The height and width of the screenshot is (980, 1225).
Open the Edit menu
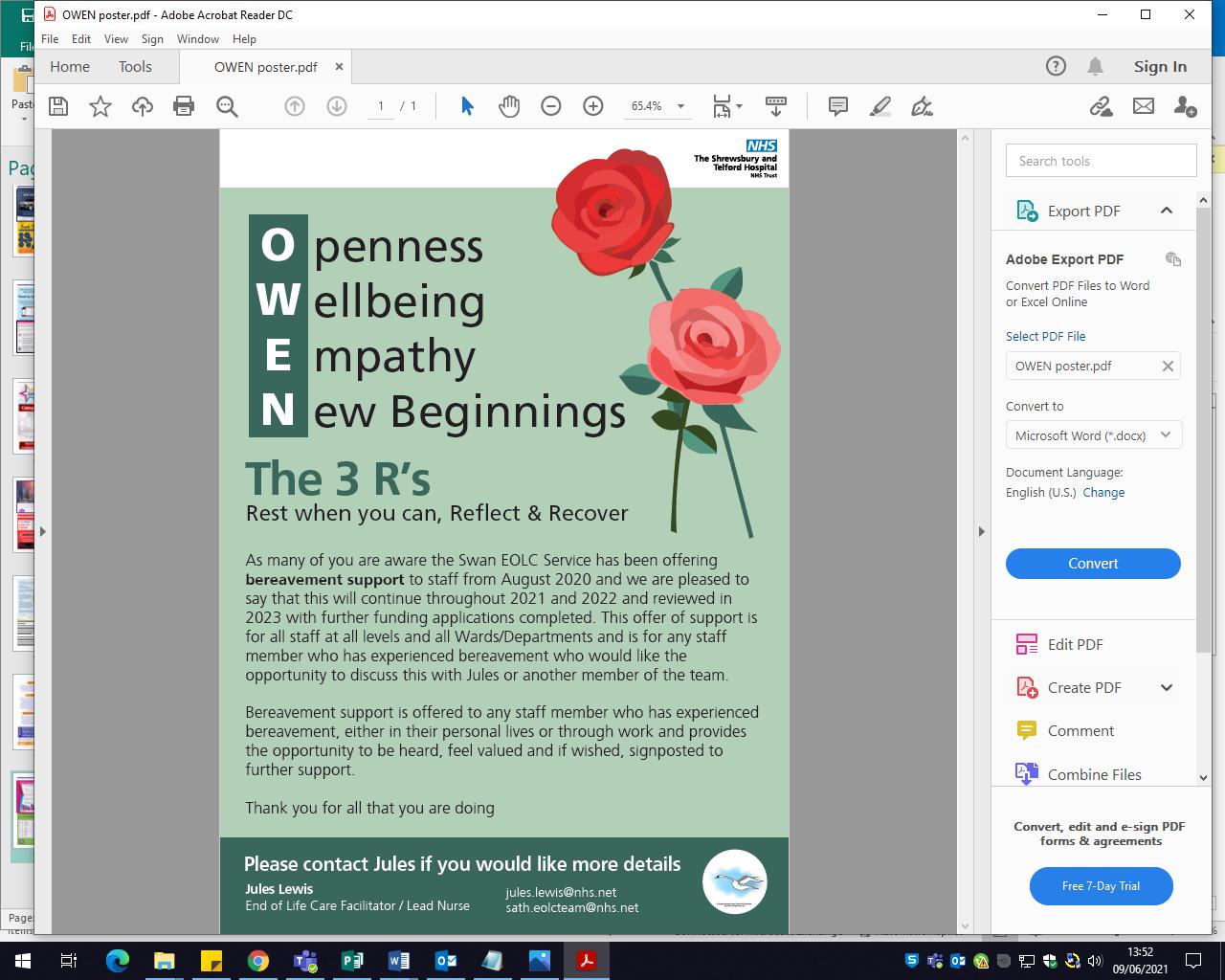pyautogui.click(x=81, y=39)
